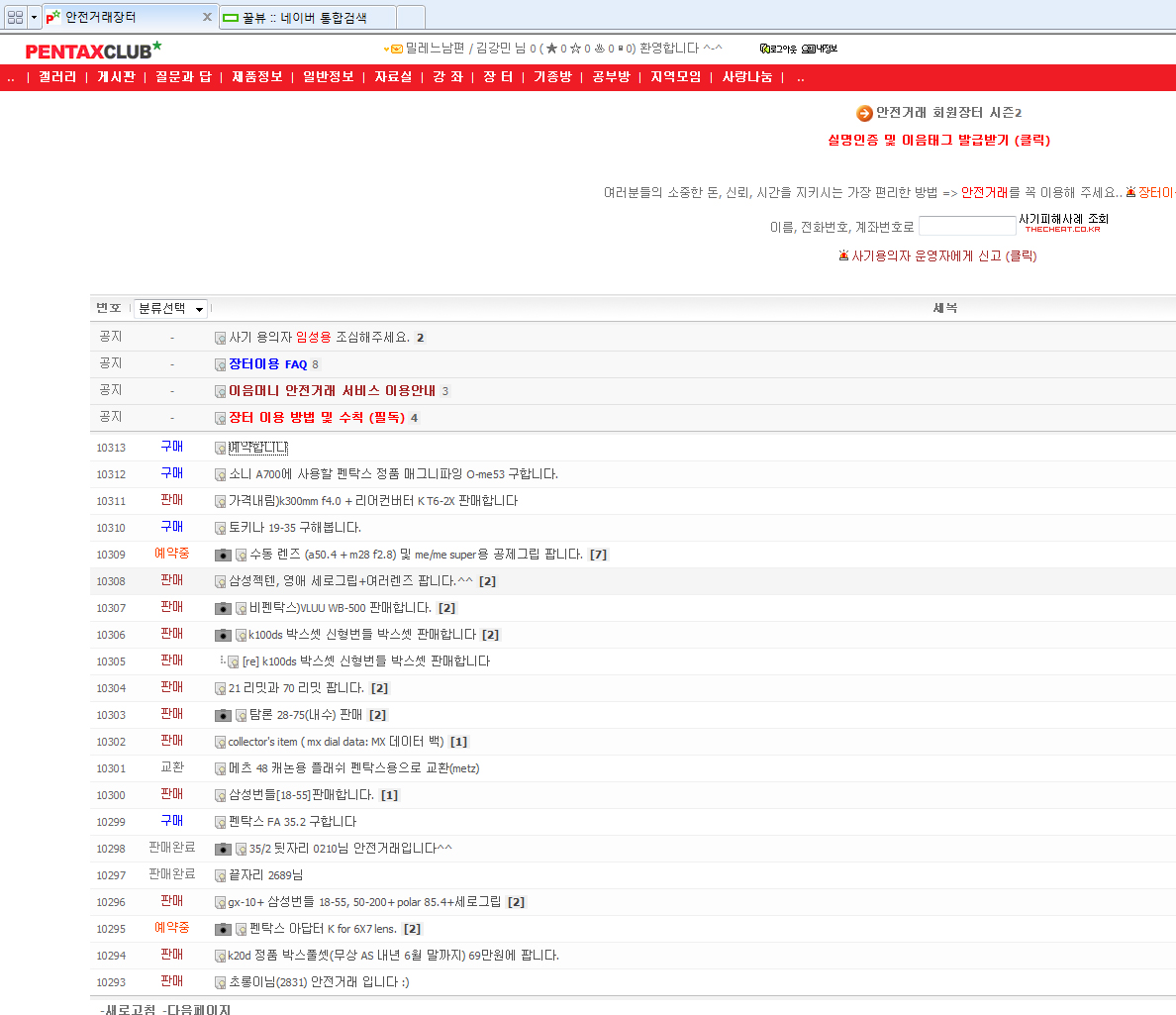Open the 제품정보 menu item
Image resolution: width=1176 pixels, height=1015 pixels.
point(257,77)
